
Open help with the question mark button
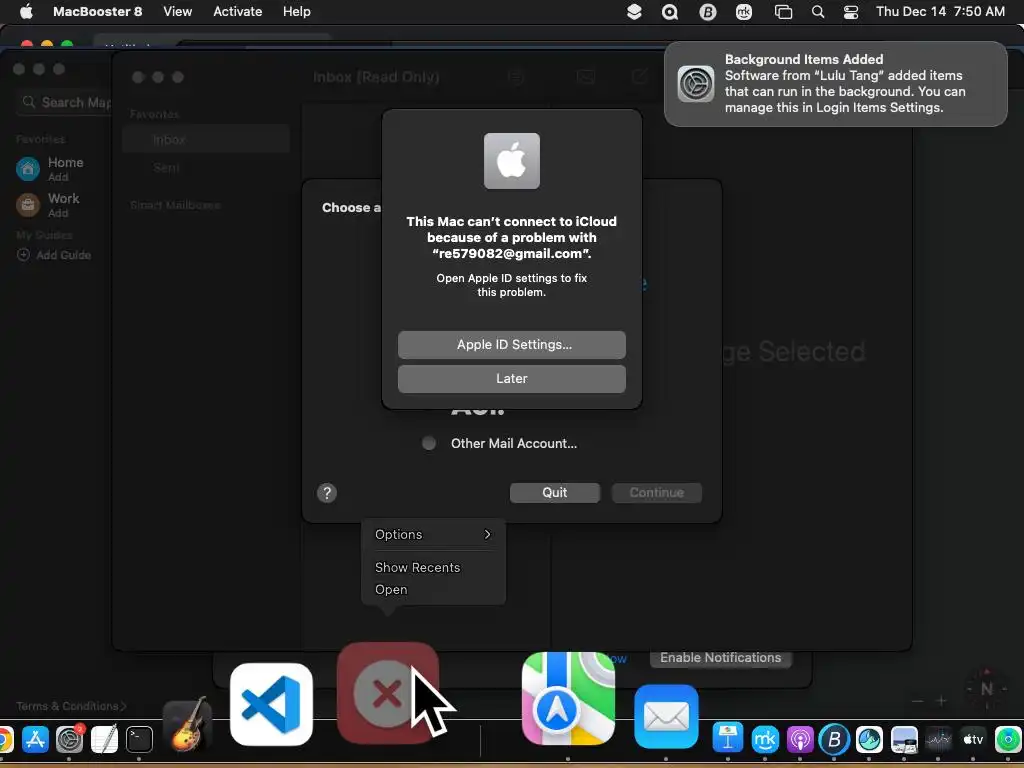[327, 492]
